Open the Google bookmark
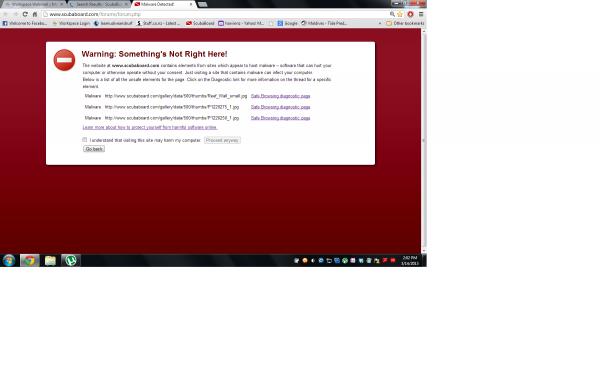The height and width of the screenshot is (377, 600). (287, 23)
